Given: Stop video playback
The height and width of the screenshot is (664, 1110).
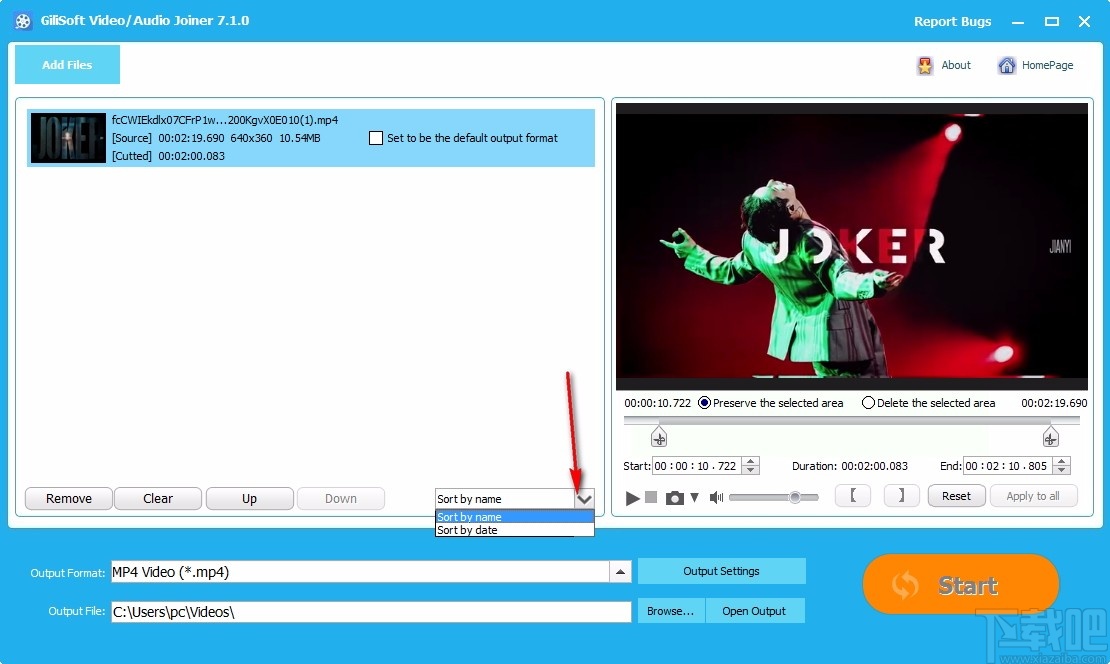Looking at the screenshot, I should (x=652, y=496).
